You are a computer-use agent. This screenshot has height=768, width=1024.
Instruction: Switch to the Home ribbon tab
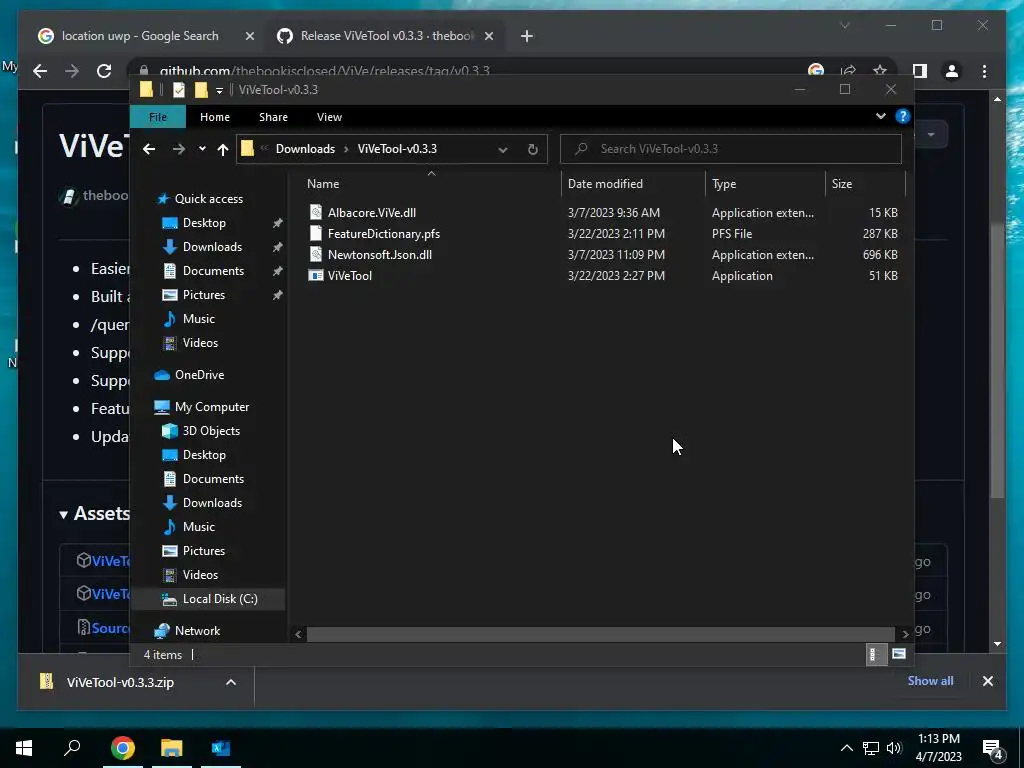[215, 117]
